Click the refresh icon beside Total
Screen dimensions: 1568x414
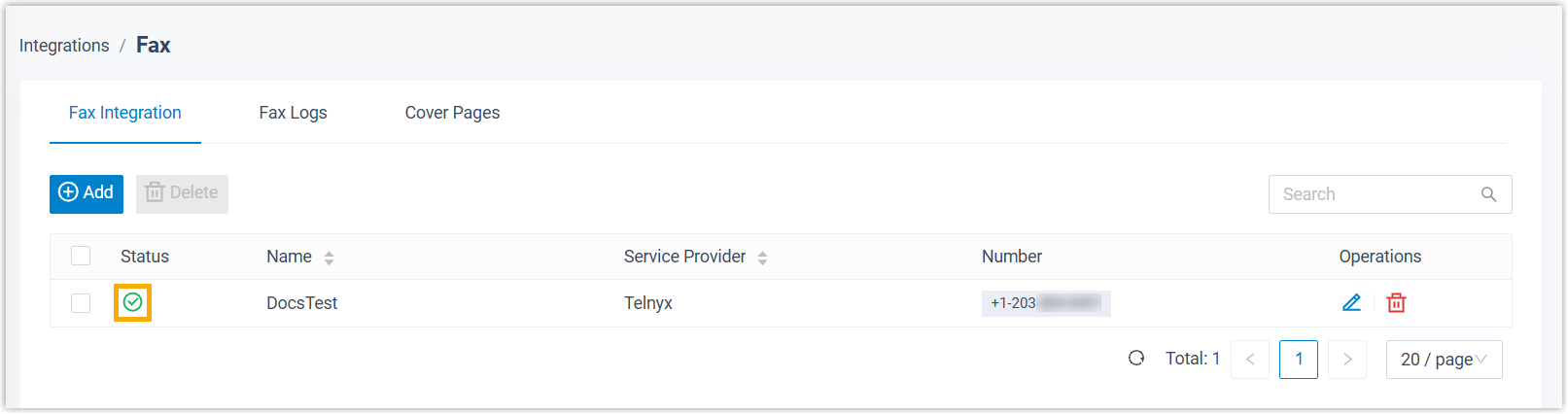1136,359
